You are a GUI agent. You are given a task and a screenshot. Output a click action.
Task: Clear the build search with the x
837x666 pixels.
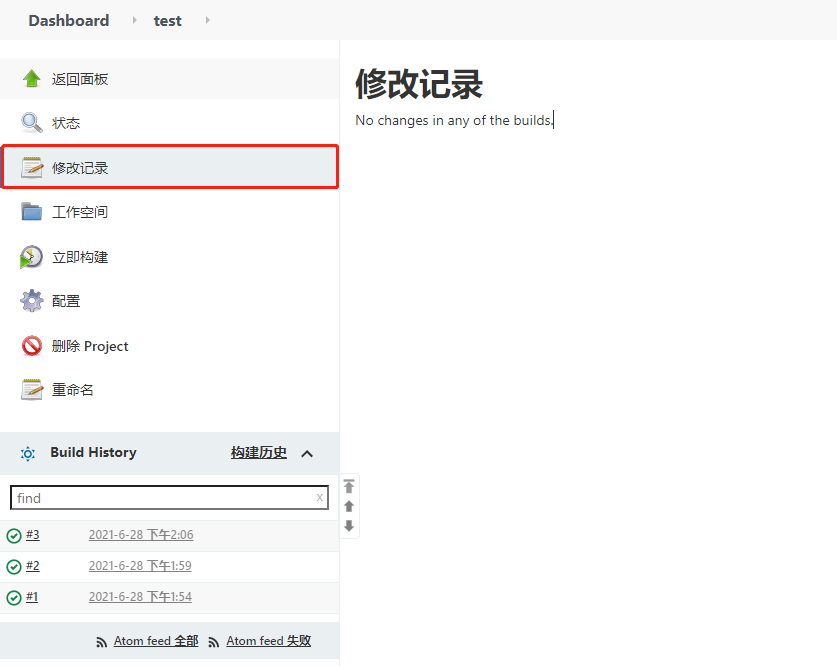320,497
